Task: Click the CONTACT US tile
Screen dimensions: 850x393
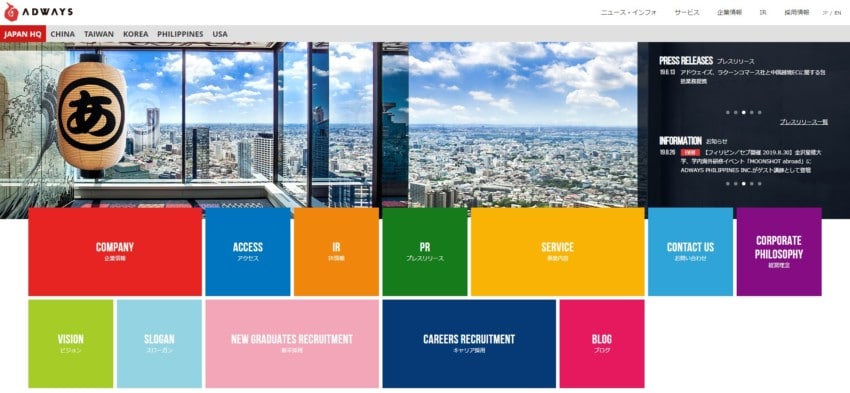Action: [x=691, y=252]
